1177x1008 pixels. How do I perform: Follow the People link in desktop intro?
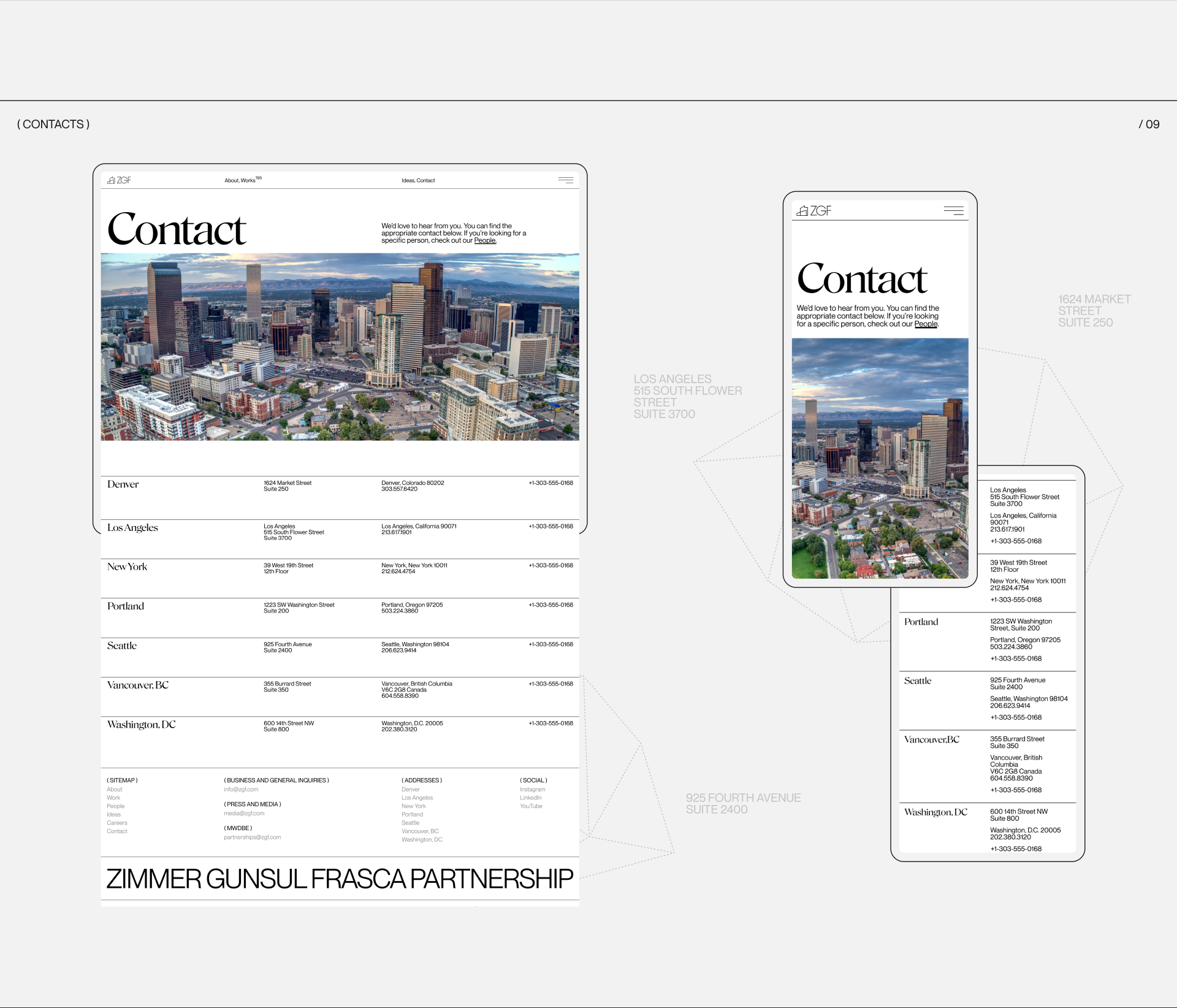[485, 240]
